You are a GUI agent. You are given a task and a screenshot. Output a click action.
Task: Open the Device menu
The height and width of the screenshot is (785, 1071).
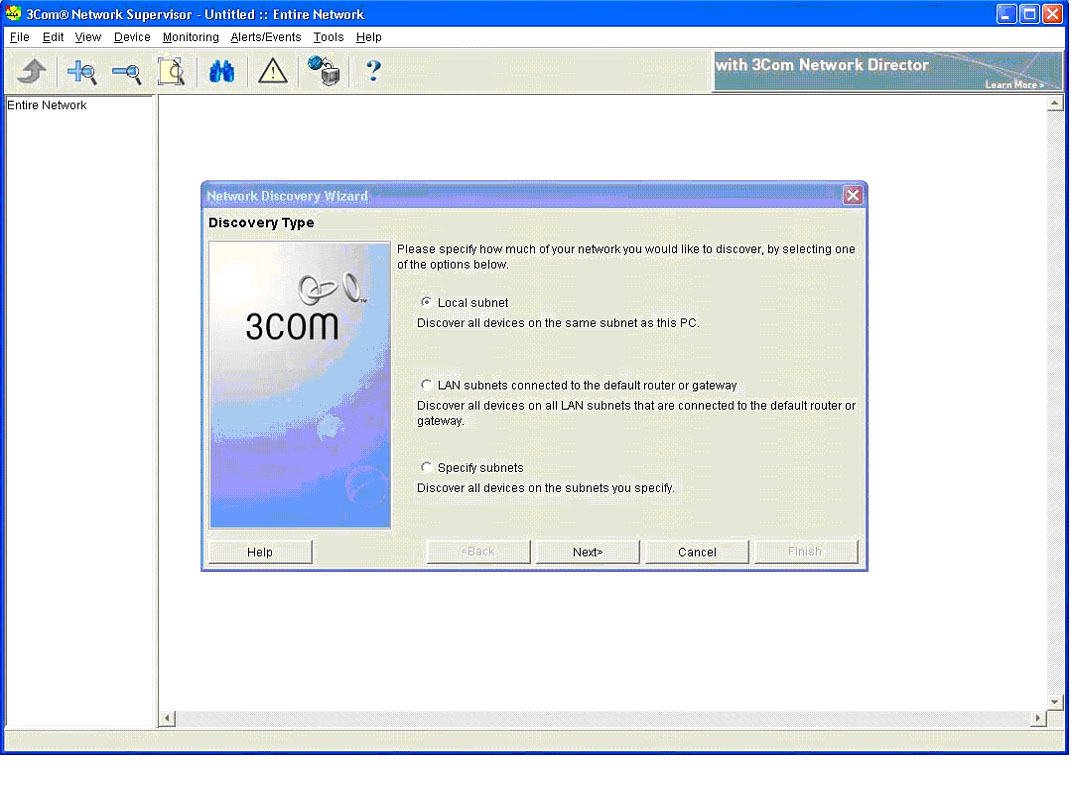(x=132, y=37)
